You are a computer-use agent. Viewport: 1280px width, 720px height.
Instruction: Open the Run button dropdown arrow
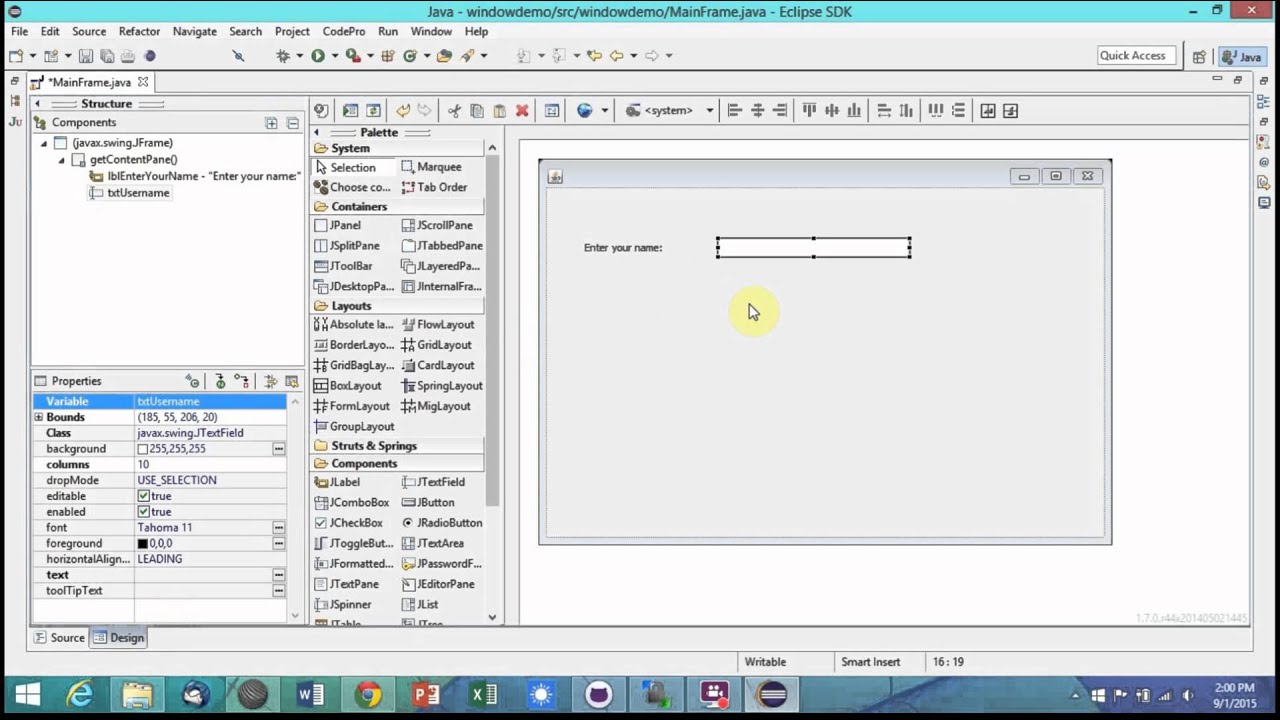click(x=333, y=56)
